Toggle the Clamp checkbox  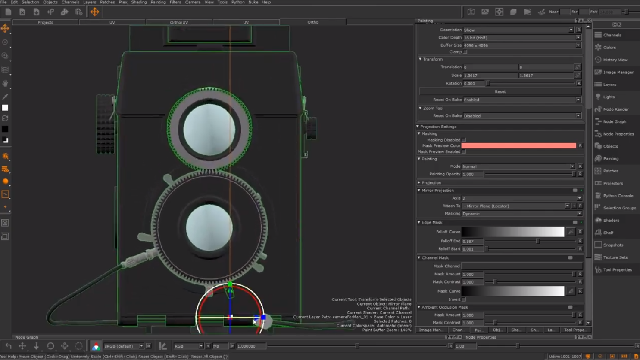pos(465,52)
